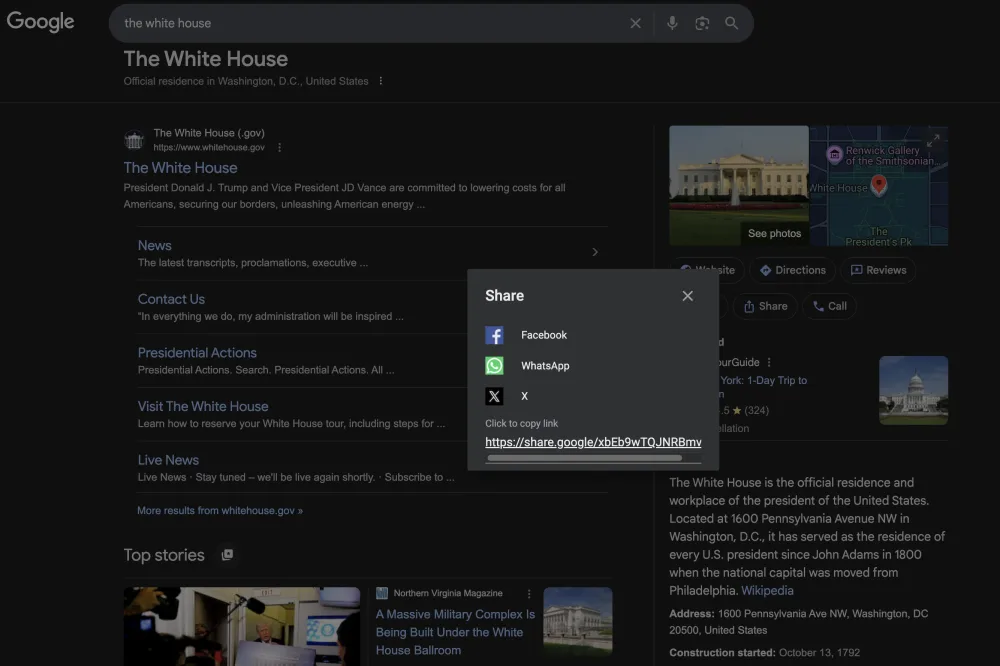Open the Contact Us sitelink
The image size is (1000, 666).
click(171, 299)
